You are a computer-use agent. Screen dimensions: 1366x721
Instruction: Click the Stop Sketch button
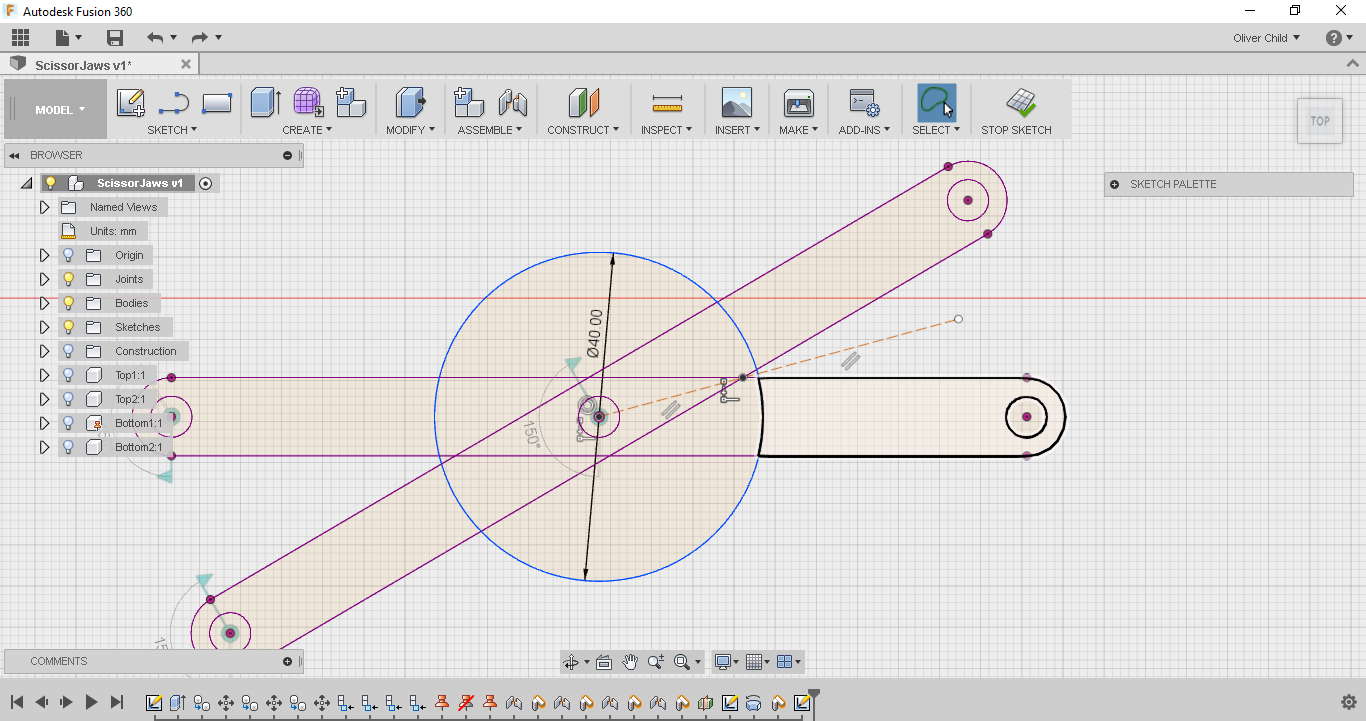pyautogui.click(x=1016, y=111)
